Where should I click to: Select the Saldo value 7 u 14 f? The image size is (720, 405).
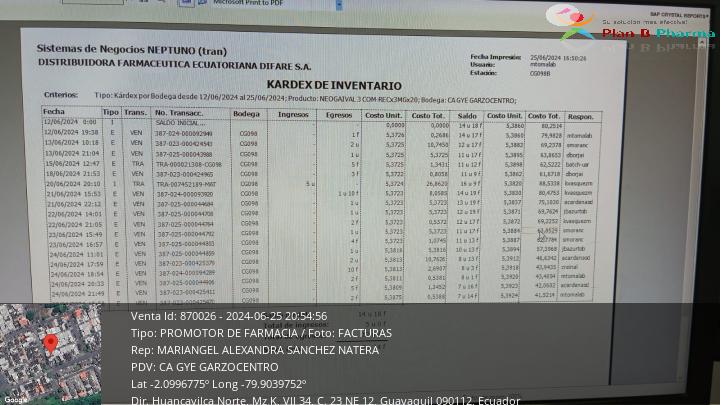468,296
